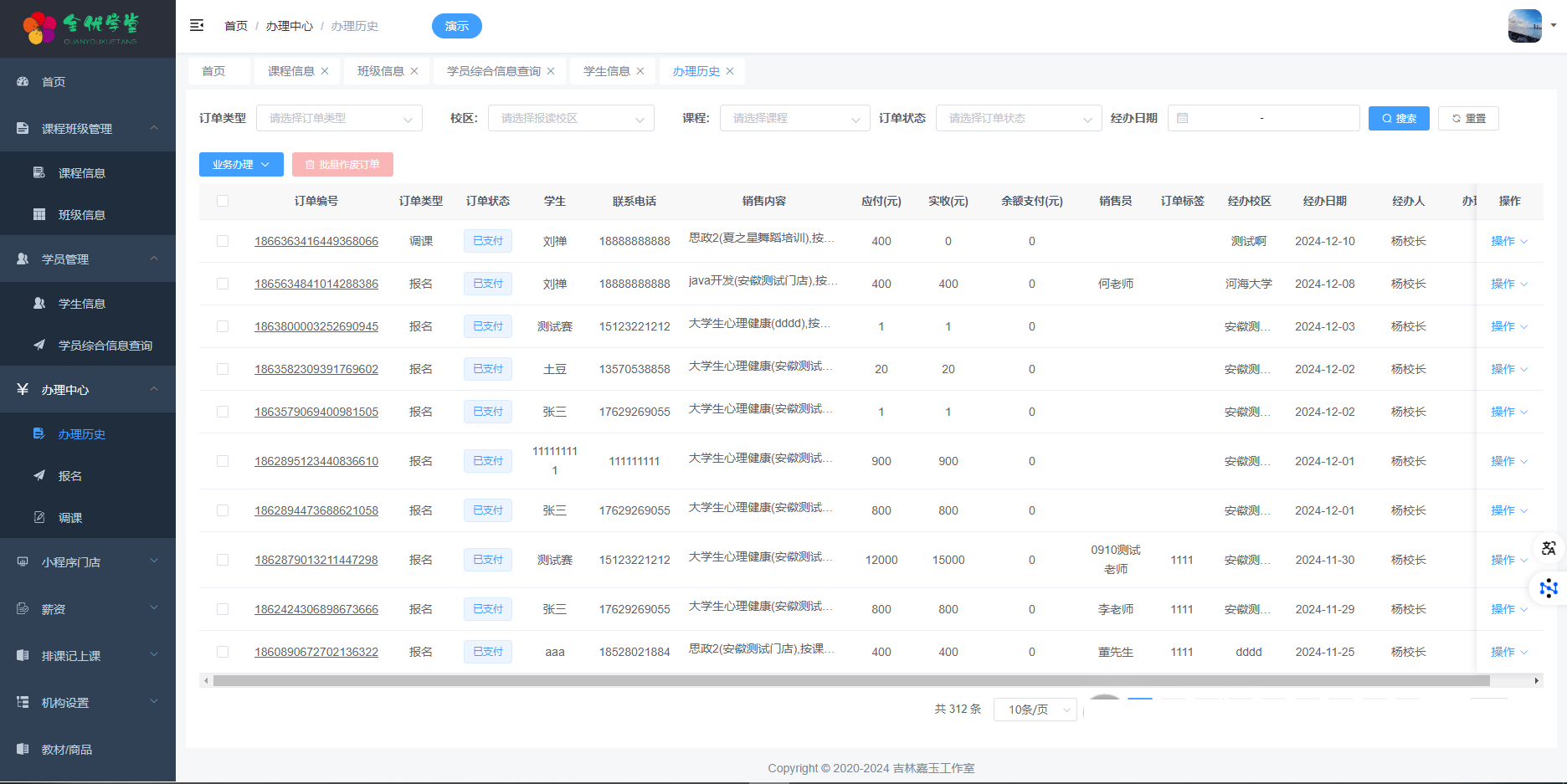Click the calendar icon in 经办日期 field
The height and width of the screenshot is (784, 1567).
click(x=1183, y=119)
